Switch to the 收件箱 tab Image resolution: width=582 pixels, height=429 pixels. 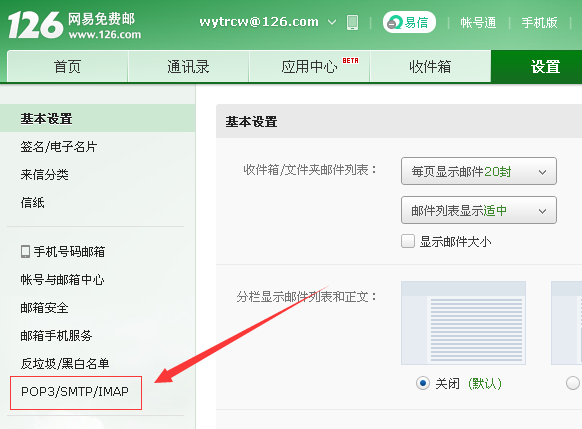pos(430,66)
